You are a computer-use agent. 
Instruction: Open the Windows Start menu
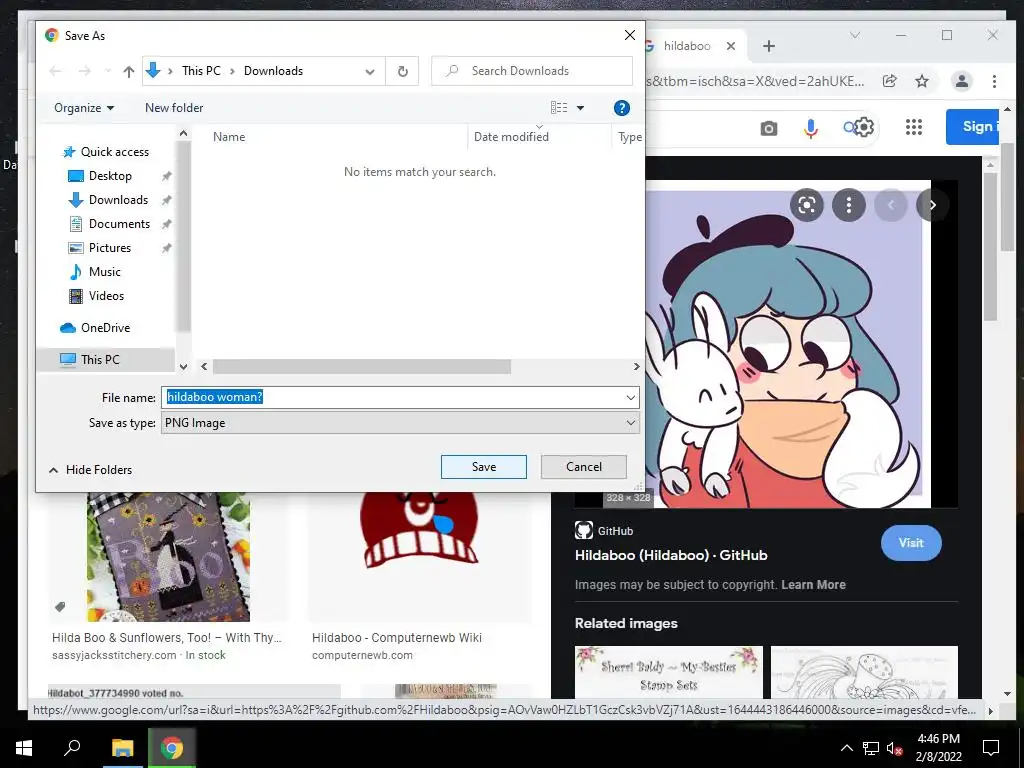pos(24,748)
